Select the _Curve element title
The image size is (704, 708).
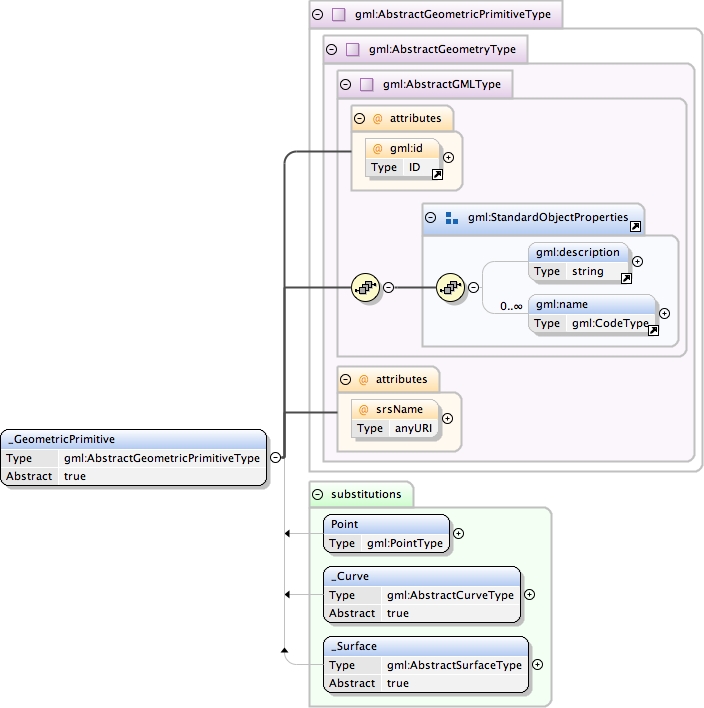[350, 577]
